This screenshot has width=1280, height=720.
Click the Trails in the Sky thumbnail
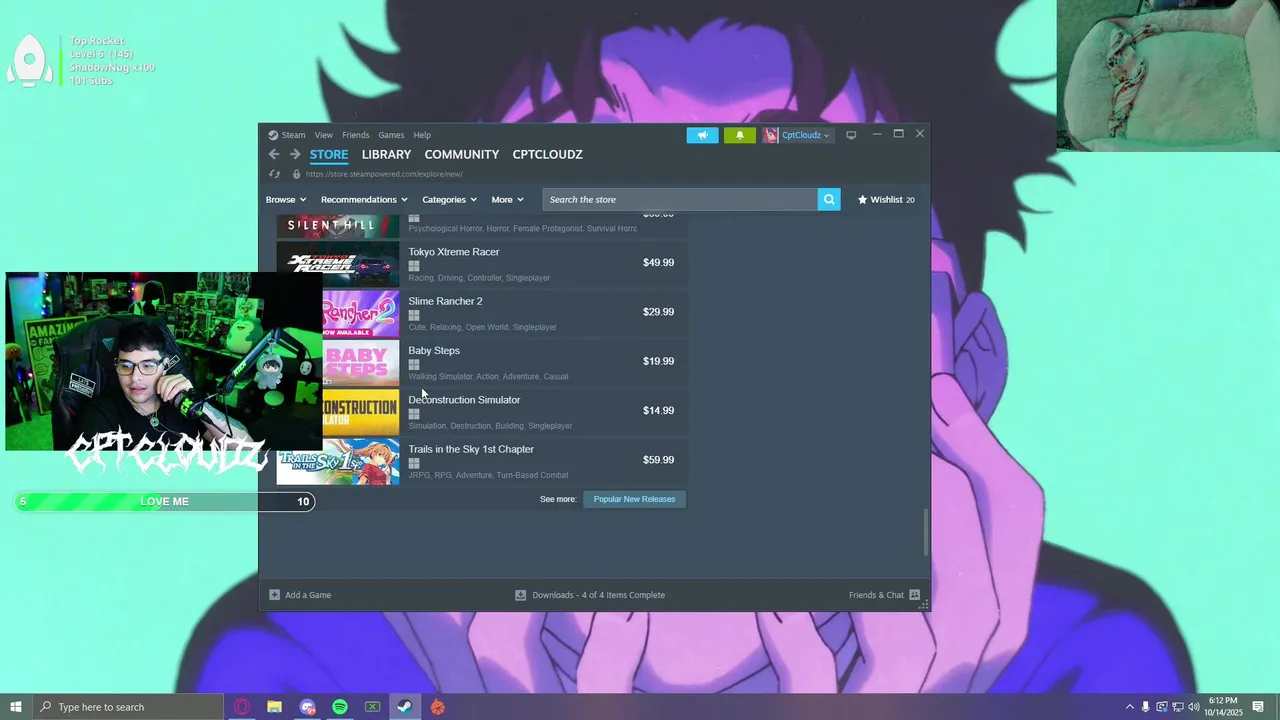coord(338,461)
